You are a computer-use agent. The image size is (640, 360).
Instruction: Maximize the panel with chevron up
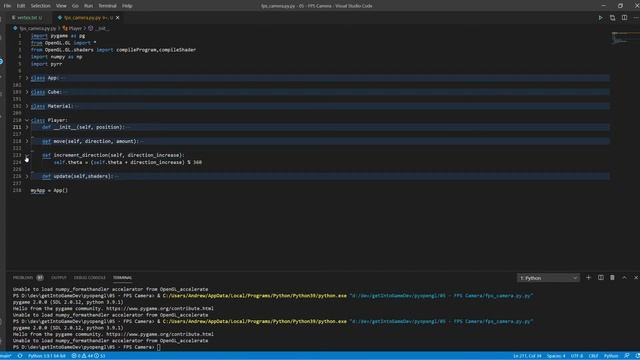pyautogui.click(x=624, y=278)
